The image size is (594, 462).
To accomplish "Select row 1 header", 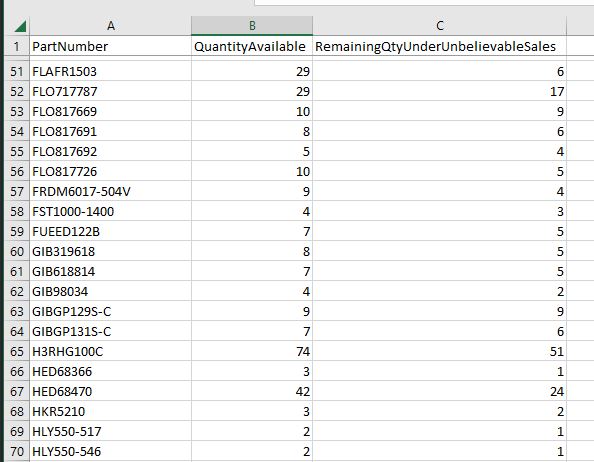I will [x=17, y=46].
